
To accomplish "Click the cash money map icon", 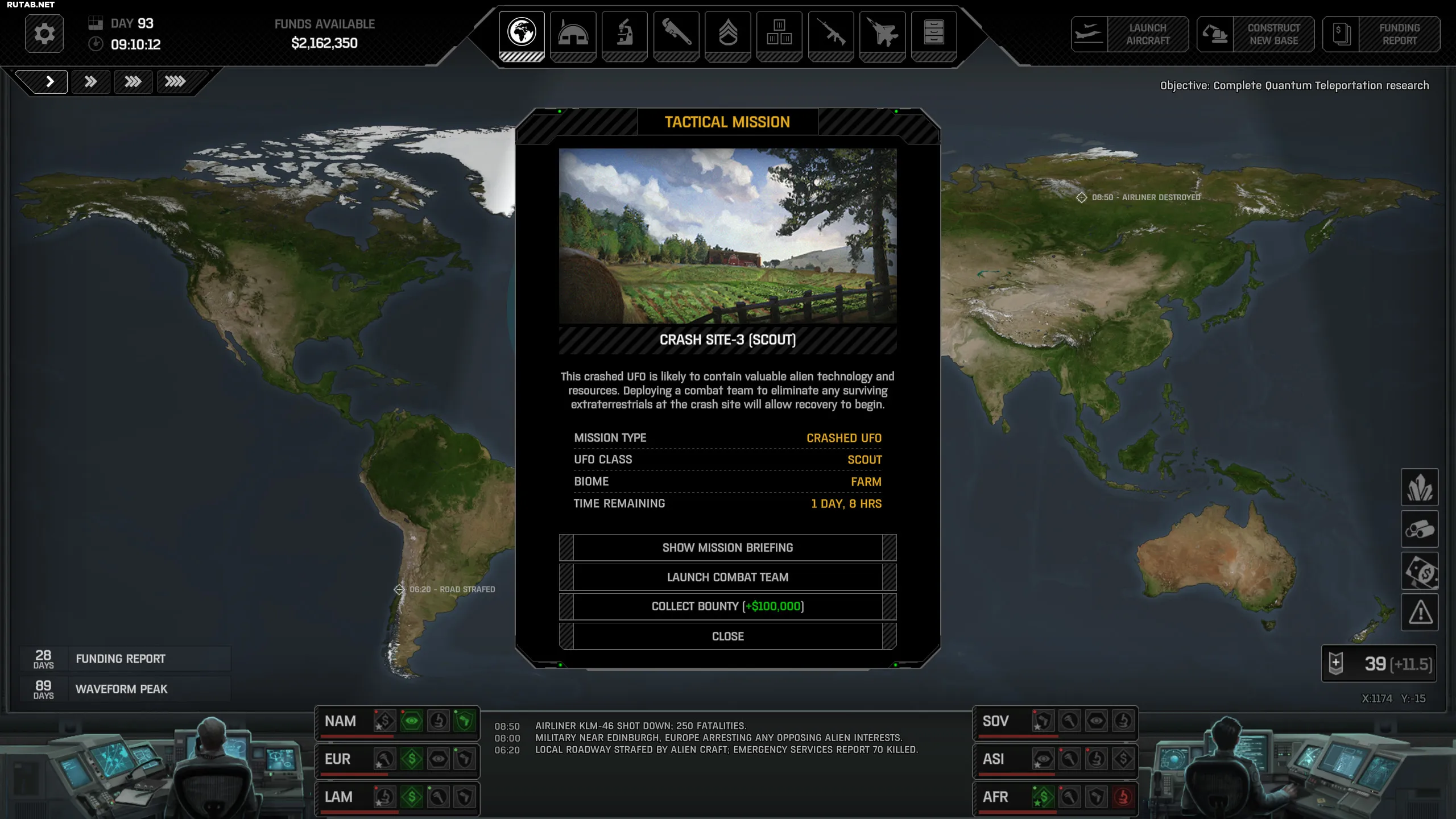I will (1419, 571).
